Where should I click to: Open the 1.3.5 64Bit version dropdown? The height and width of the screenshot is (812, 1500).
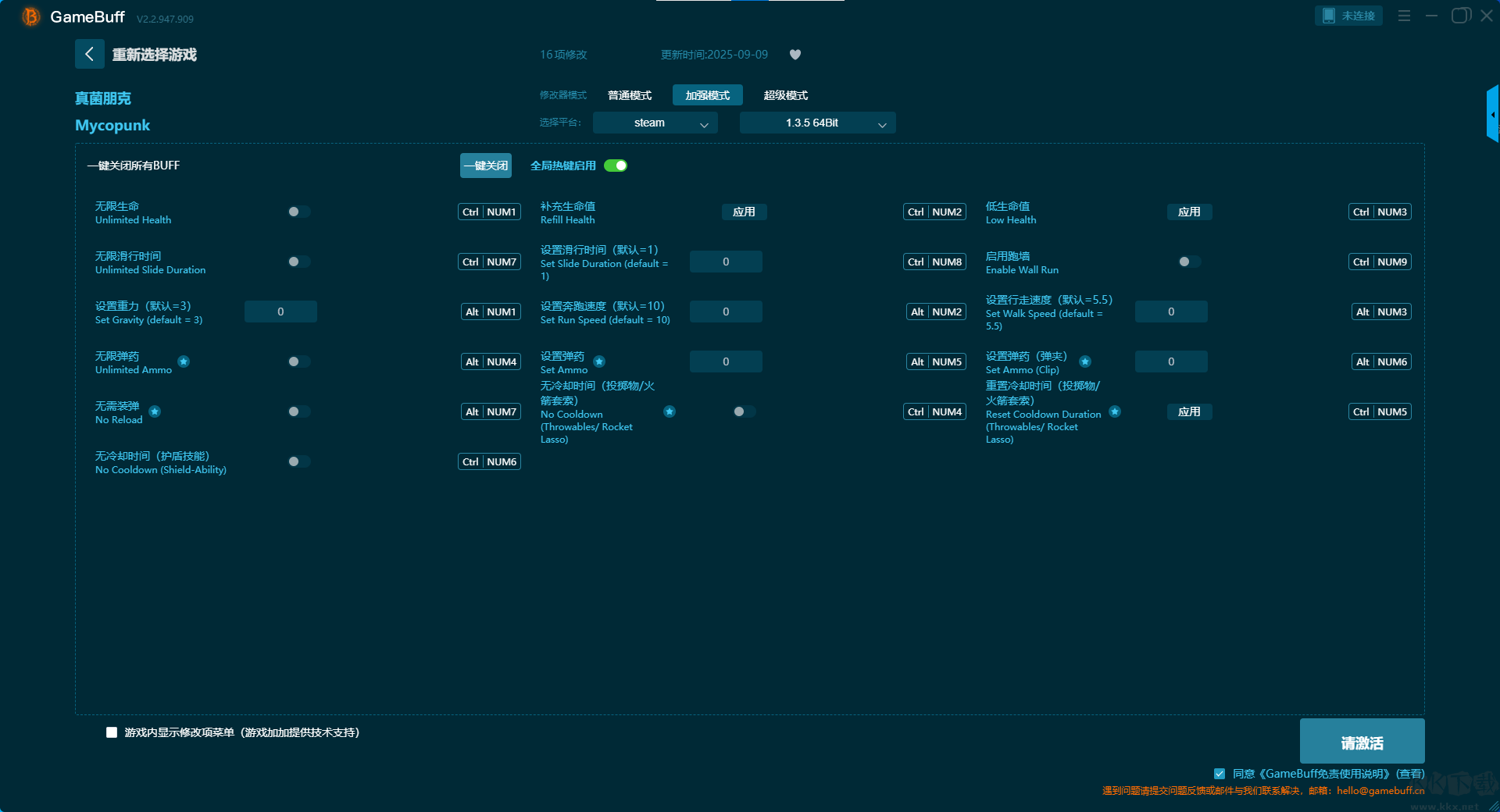point(817,123)
